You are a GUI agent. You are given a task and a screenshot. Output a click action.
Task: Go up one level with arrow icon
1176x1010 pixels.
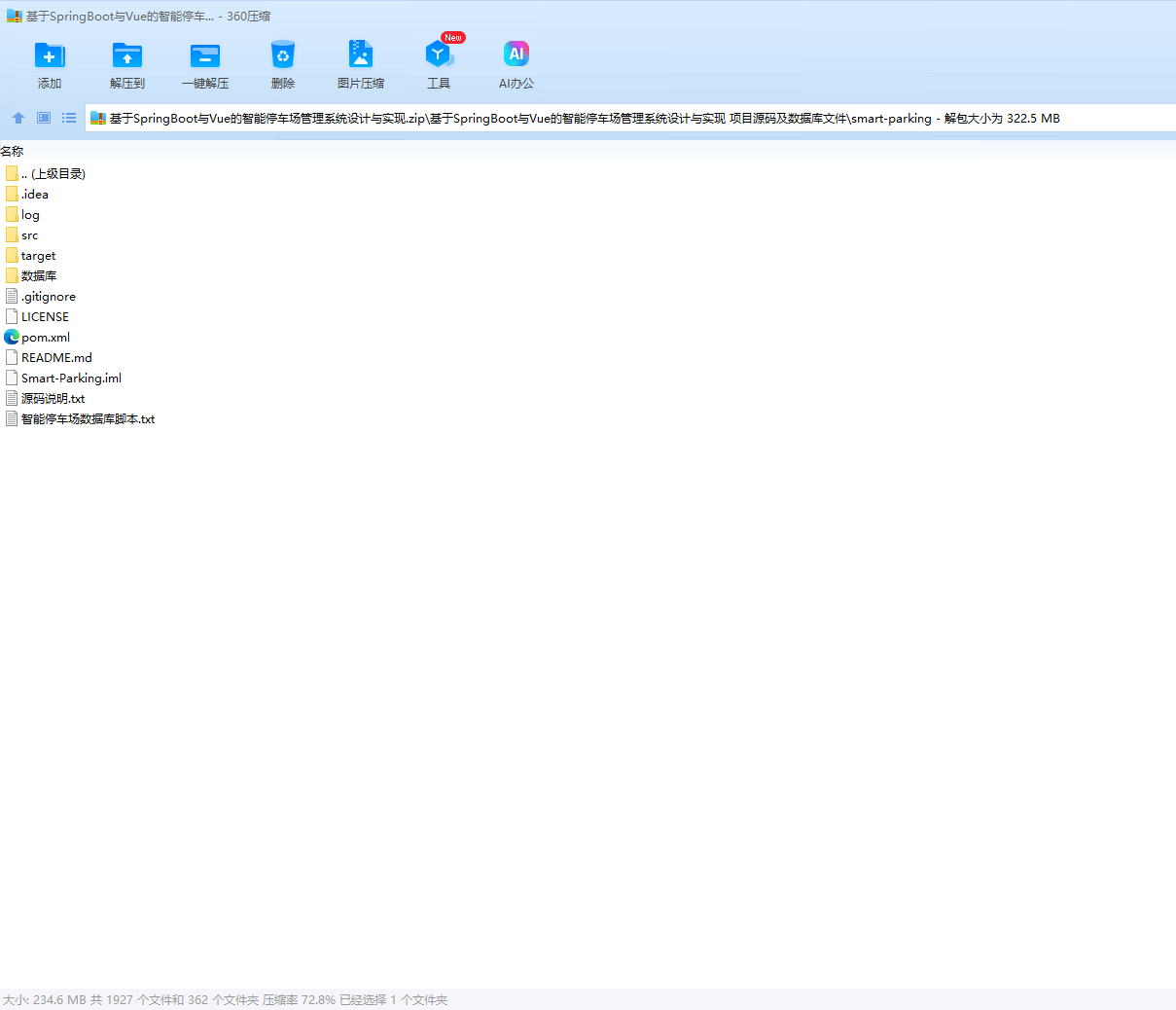click(x=18, y=118)
